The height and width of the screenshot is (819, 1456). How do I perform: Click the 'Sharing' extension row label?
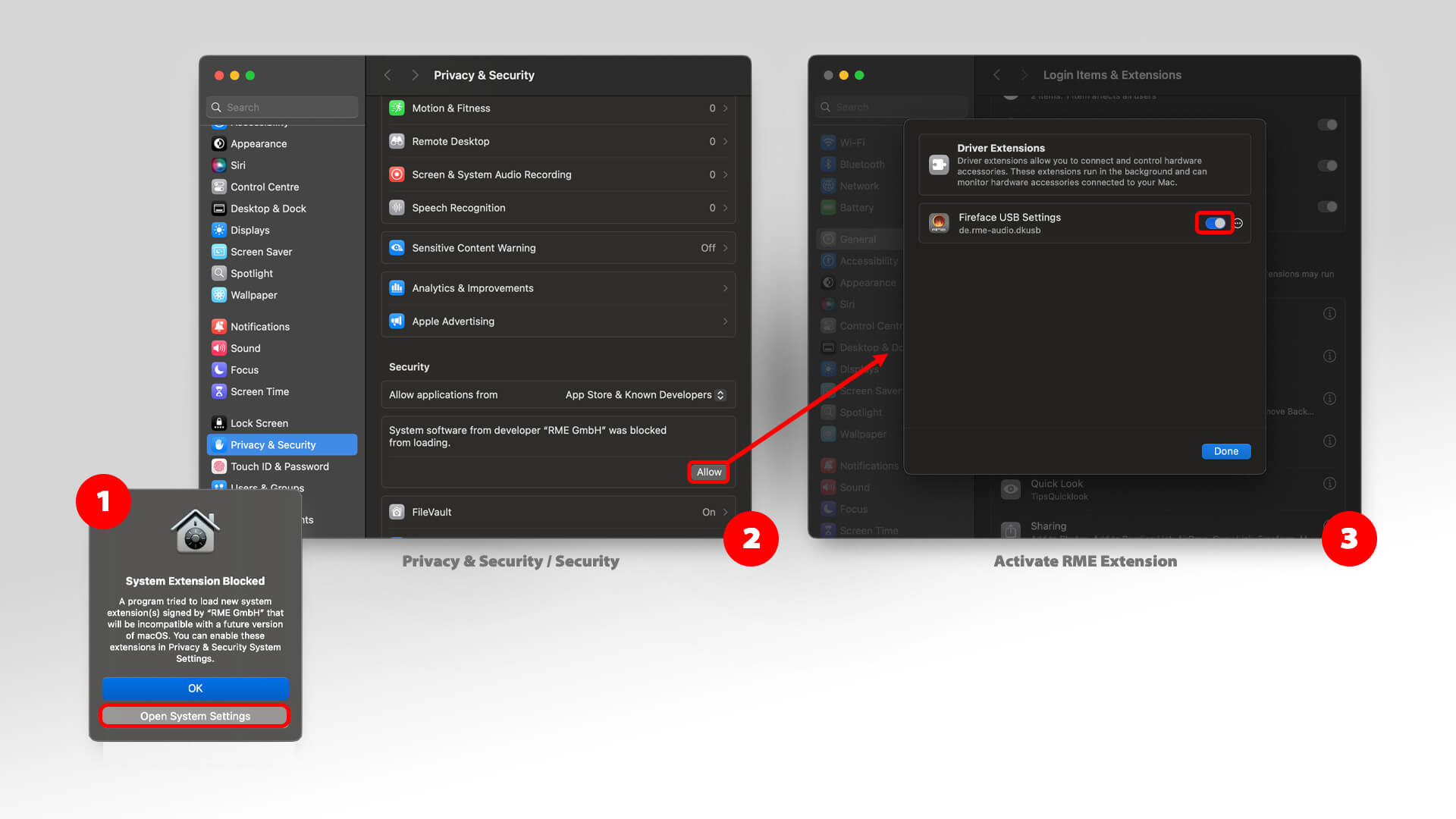click(1048, 526)
